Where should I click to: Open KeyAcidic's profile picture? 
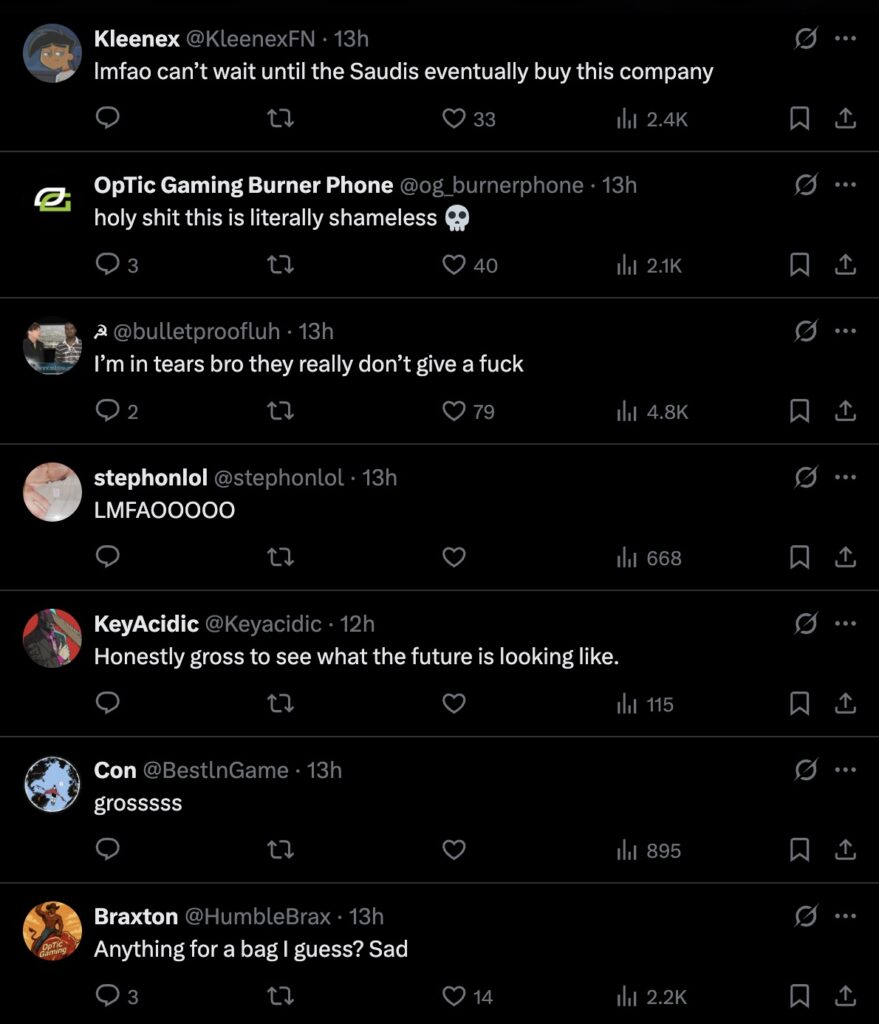pyautogui.click(x=51, y=638)
